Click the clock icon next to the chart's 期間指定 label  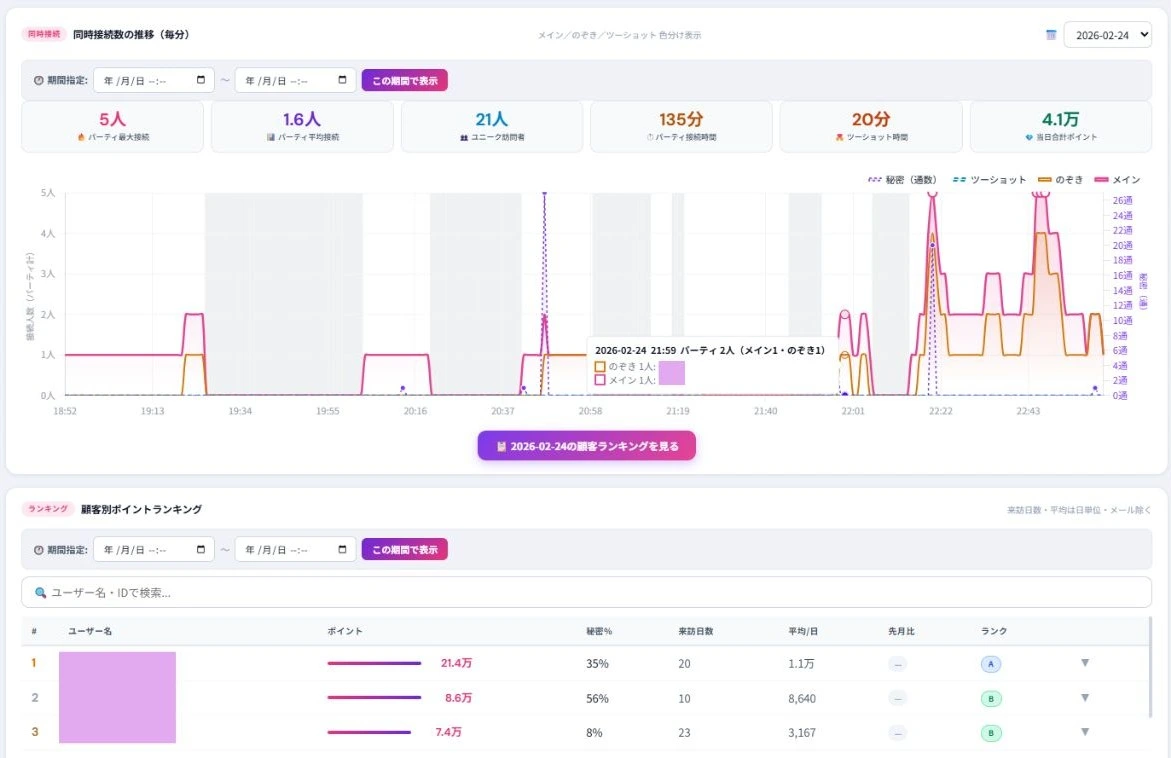coord(38,81)
